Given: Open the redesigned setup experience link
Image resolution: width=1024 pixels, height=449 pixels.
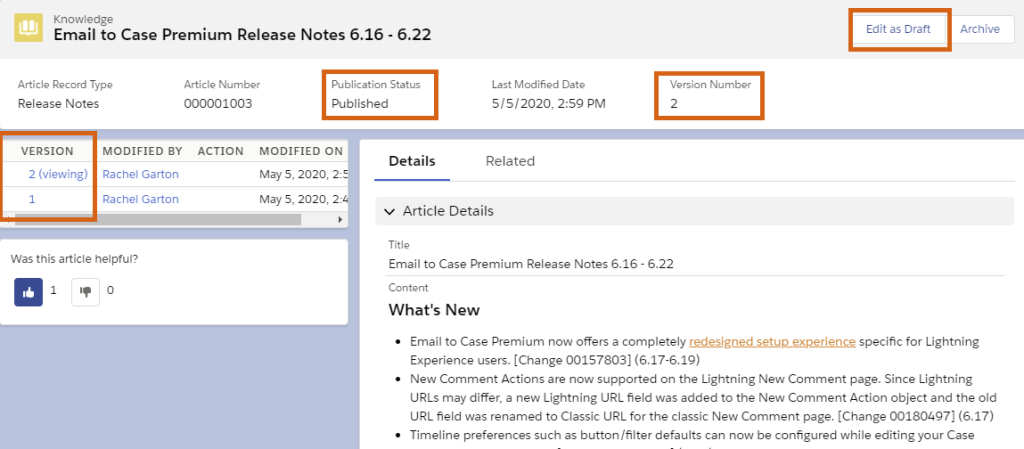Looking at the screenshot, I should point(772,341).
